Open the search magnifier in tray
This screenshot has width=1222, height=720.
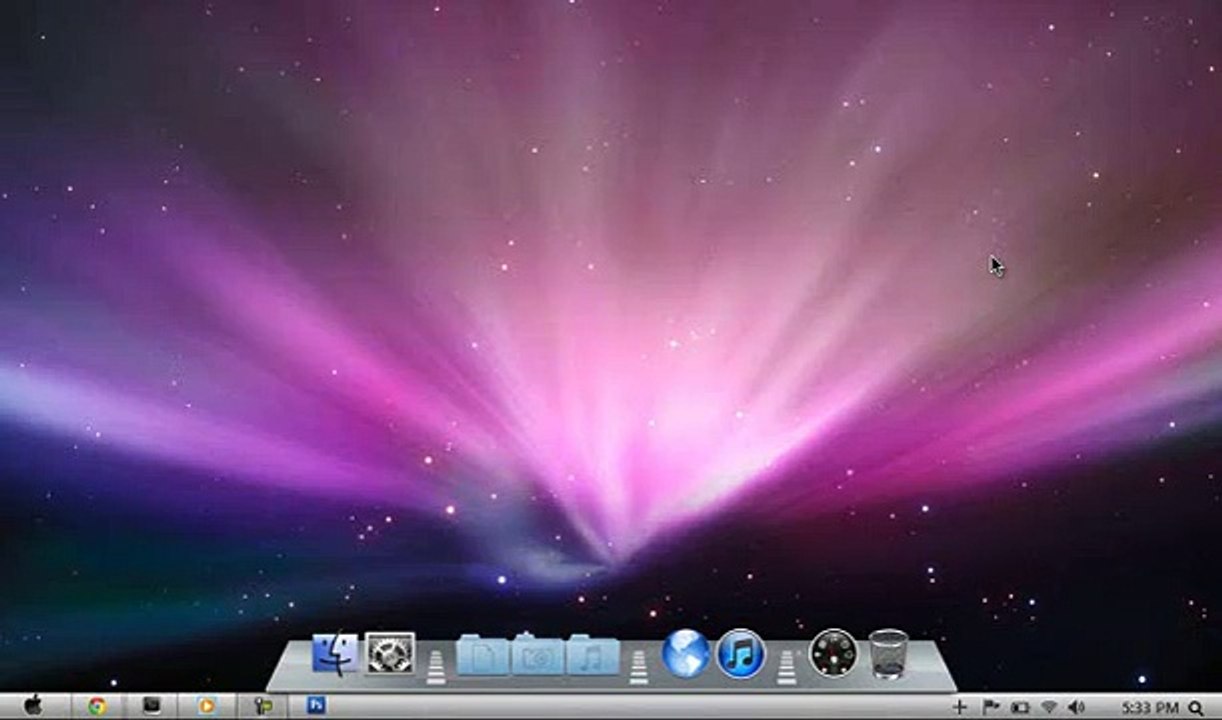(x=1196, y=707)
